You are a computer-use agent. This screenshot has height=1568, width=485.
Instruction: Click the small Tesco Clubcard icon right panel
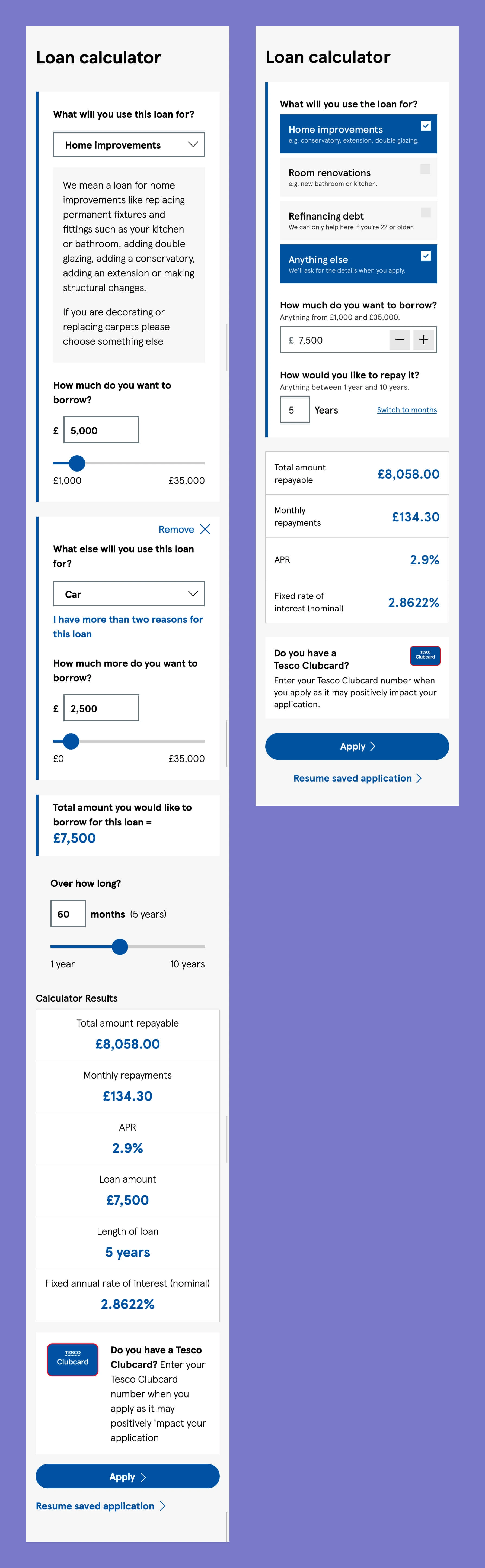[425, 656]
